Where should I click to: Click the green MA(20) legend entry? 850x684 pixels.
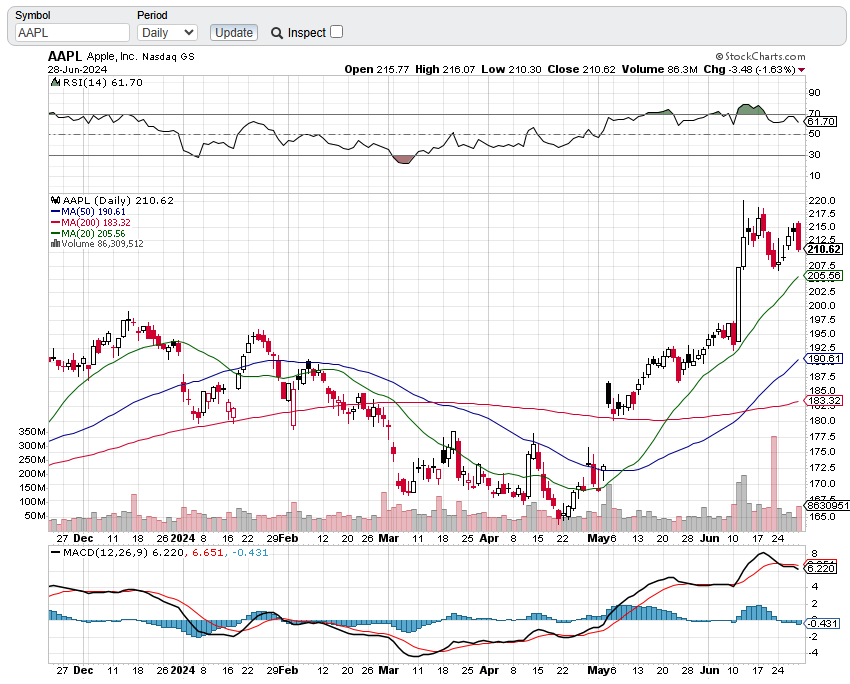(88, 233)
